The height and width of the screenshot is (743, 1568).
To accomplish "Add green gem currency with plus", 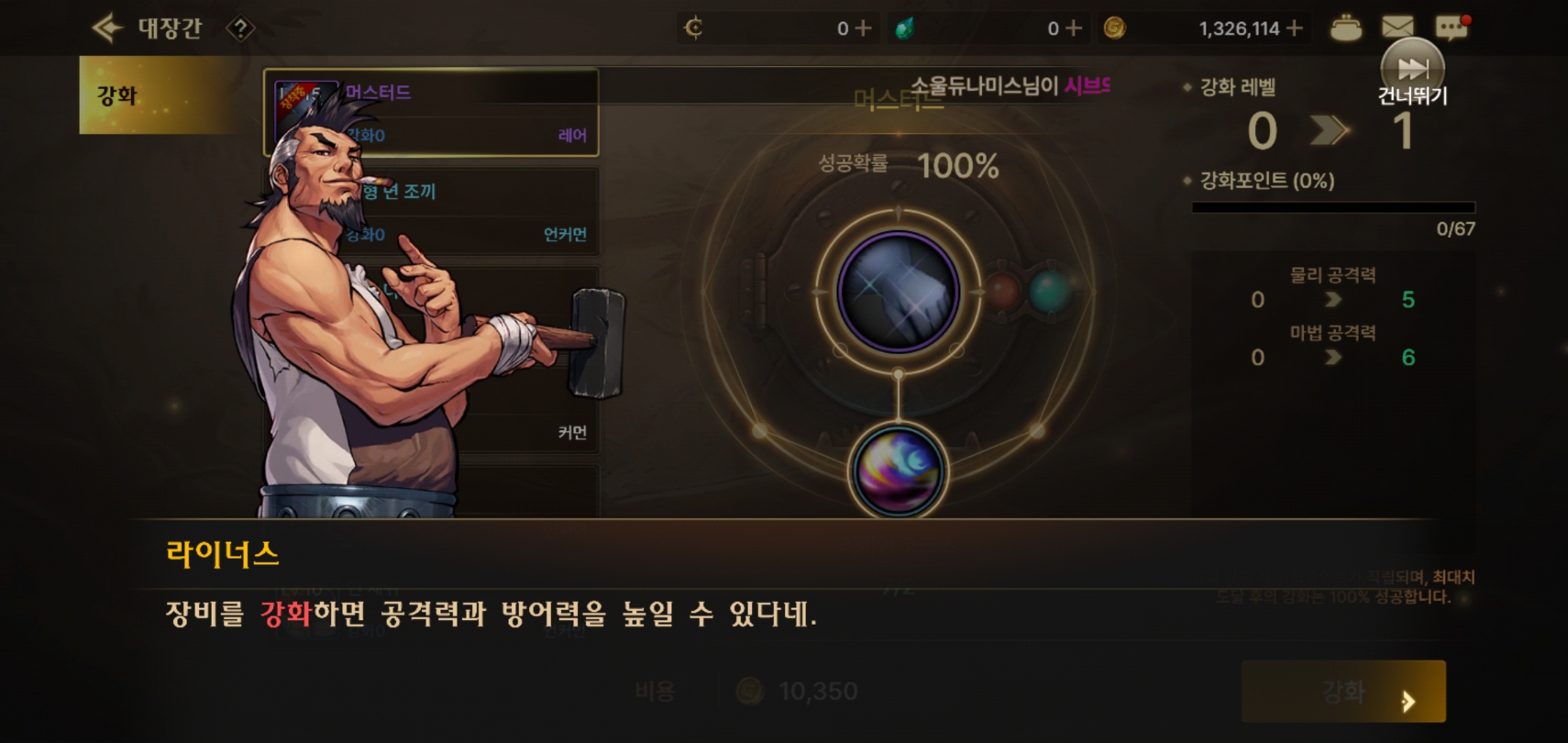I will [1074, 28].
